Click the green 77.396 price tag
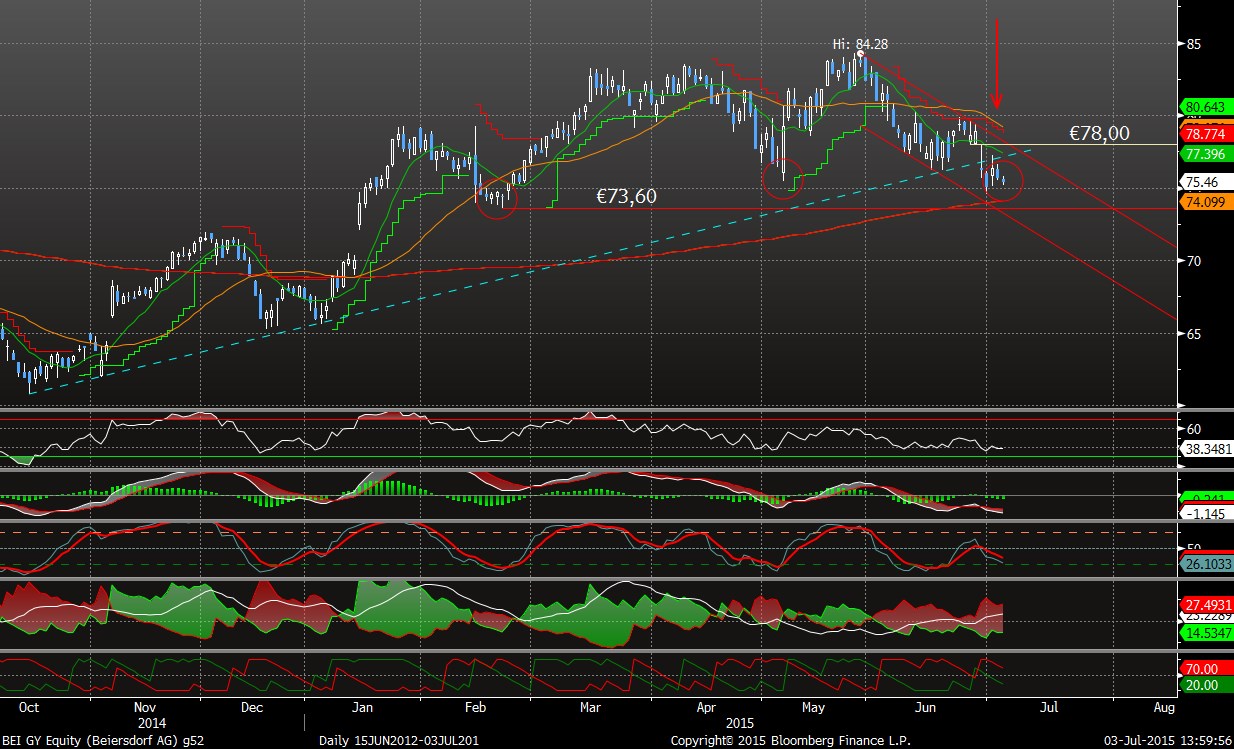Image resolution: width=1234 pixels, height=749 pixels. coord(1205,155)
